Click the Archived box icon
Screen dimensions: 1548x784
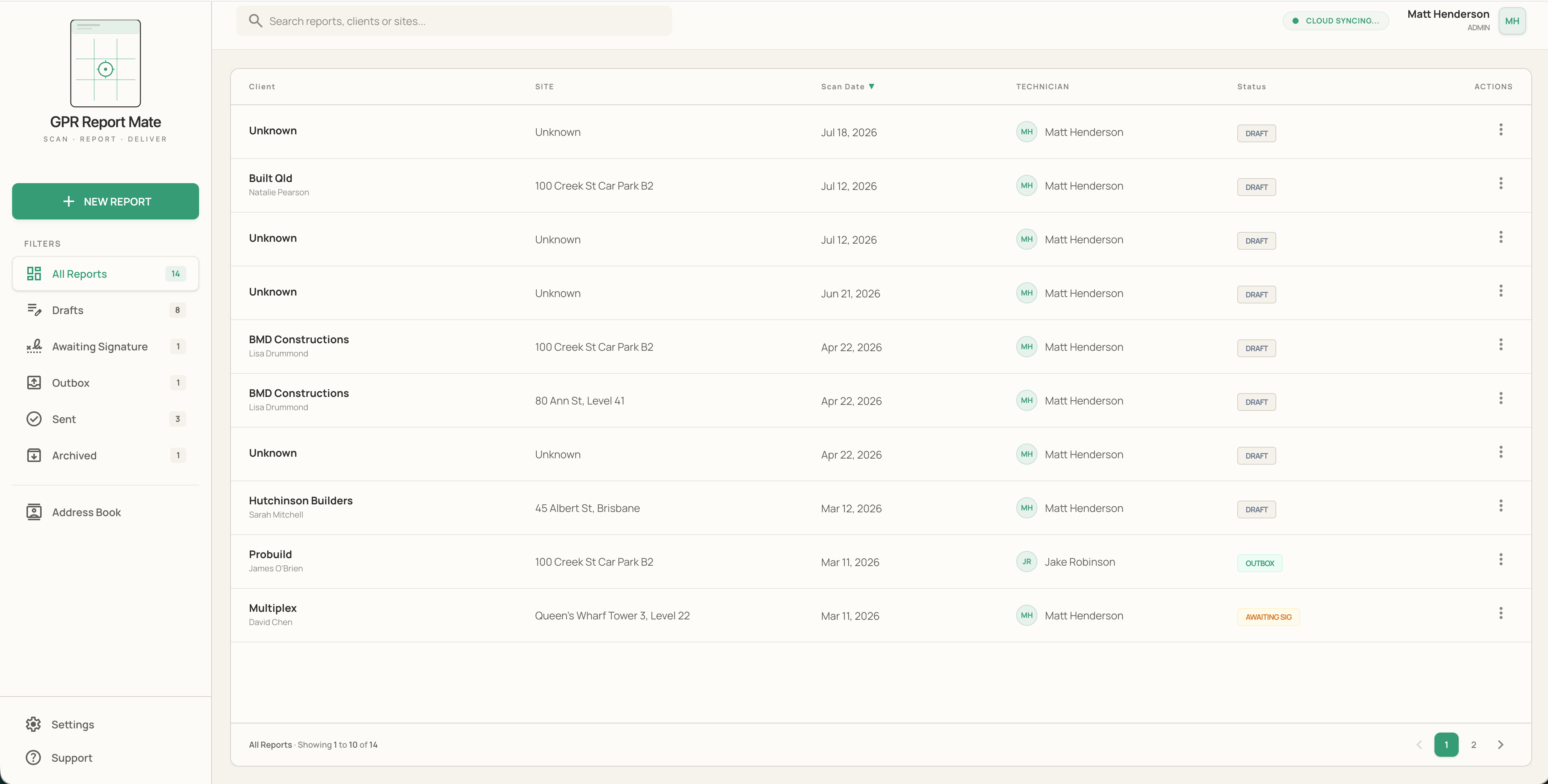34,456
